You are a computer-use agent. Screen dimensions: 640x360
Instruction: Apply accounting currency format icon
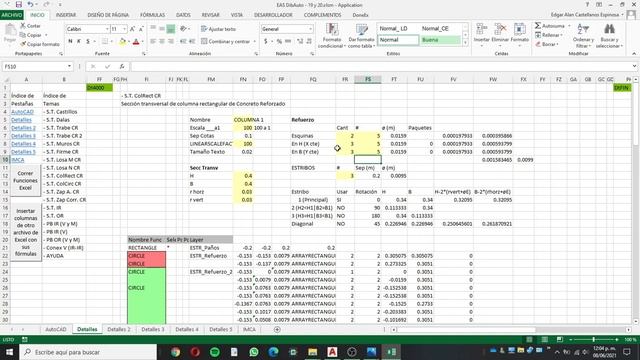coord(266,41)
